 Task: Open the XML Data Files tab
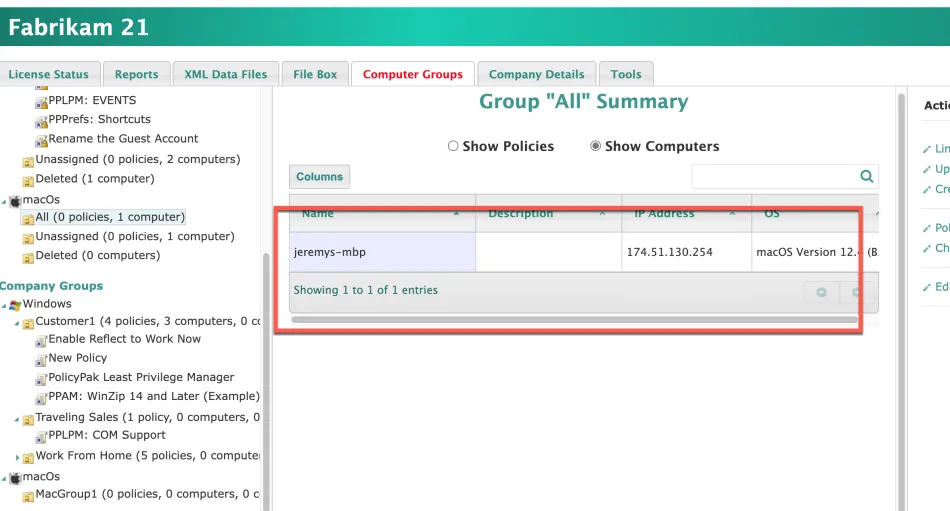tap(226, 74)
